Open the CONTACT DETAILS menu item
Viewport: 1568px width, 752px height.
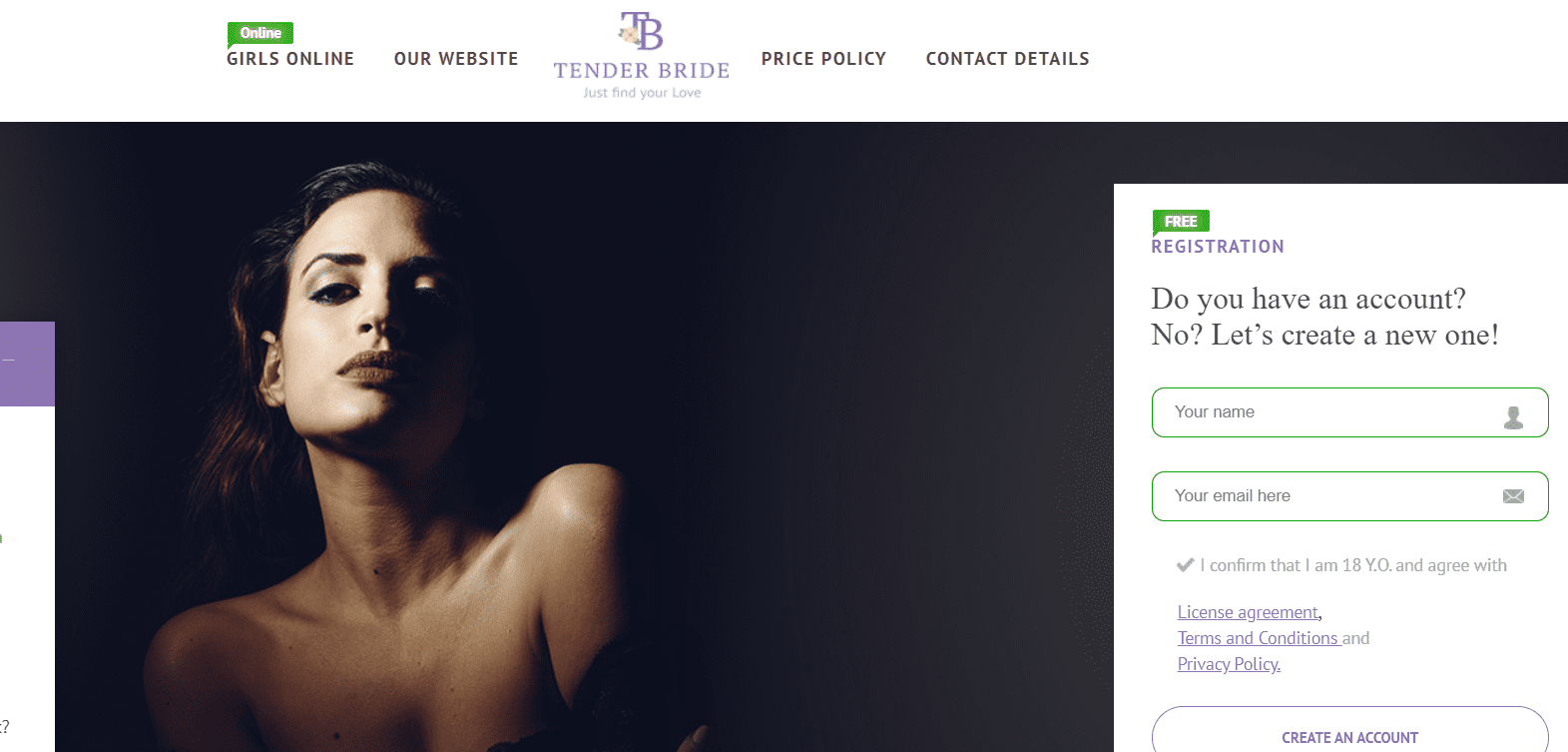click(x=1007, y=59)
